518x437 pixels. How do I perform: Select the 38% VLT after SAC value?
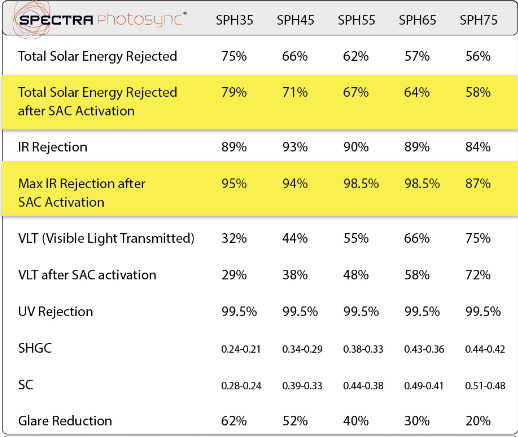(295, 275)
